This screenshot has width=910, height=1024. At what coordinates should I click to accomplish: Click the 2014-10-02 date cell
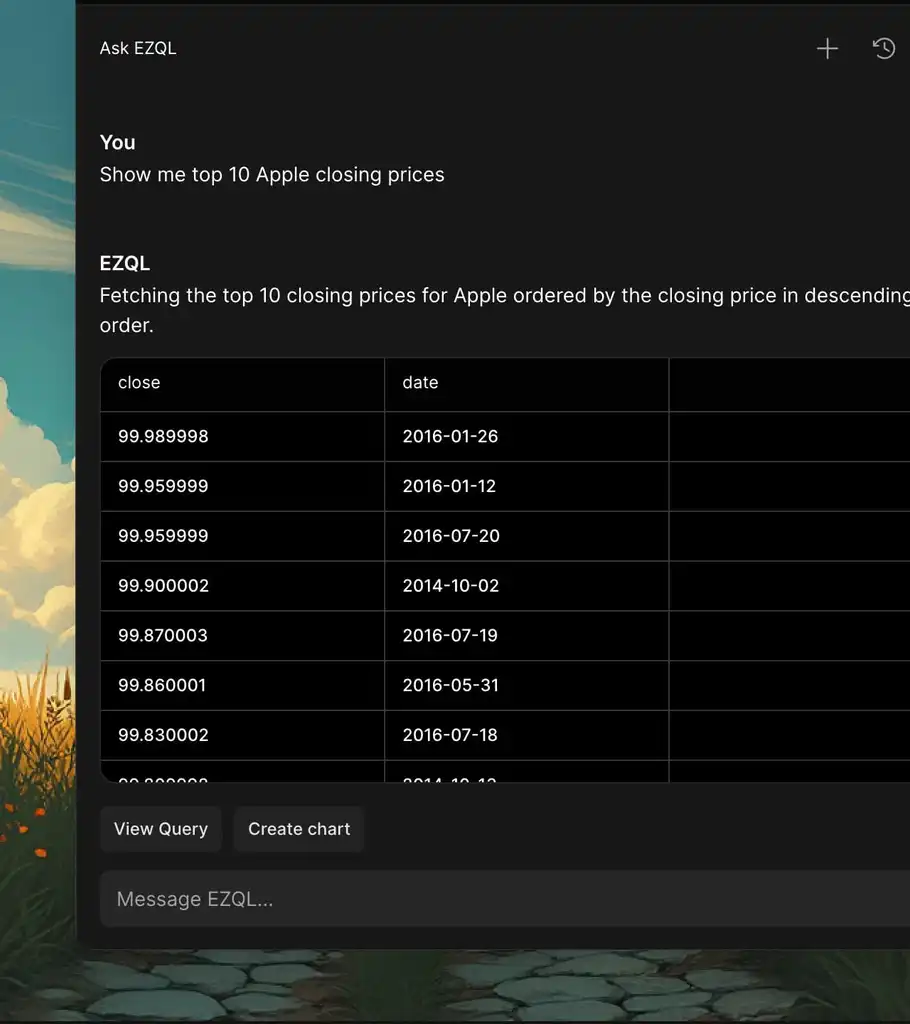coord(451,586)
